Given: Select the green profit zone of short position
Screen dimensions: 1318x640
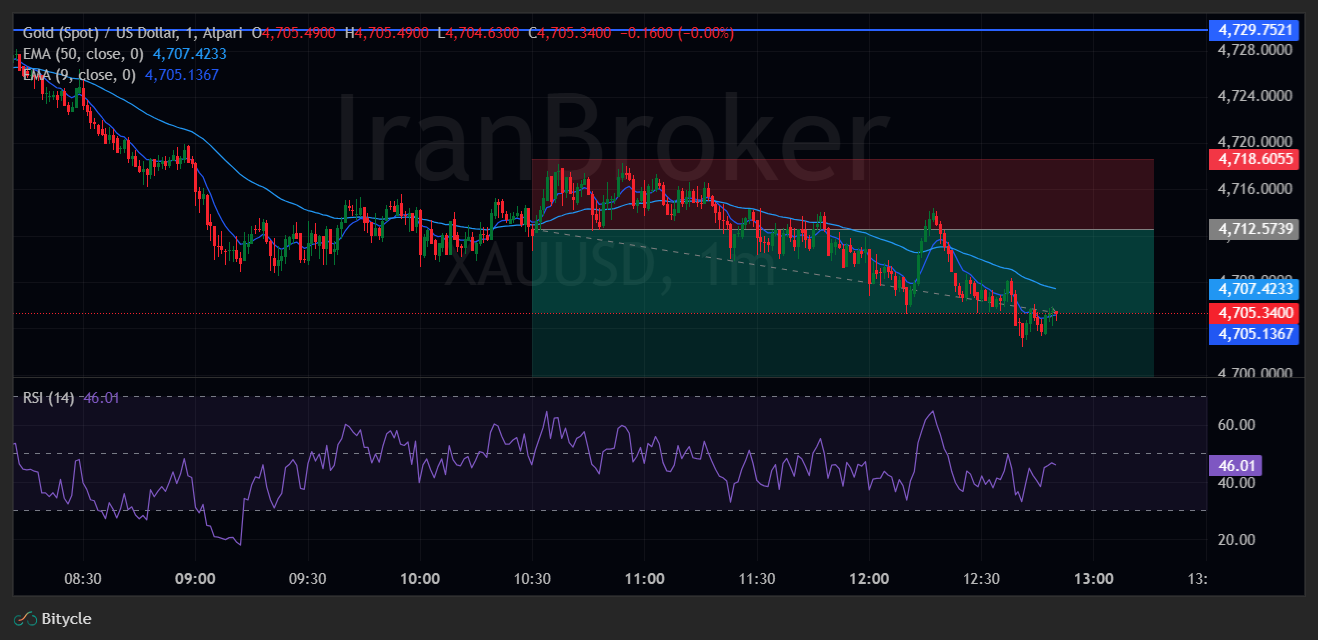Looking at the screenshot, I should click(x=843, y=303).
